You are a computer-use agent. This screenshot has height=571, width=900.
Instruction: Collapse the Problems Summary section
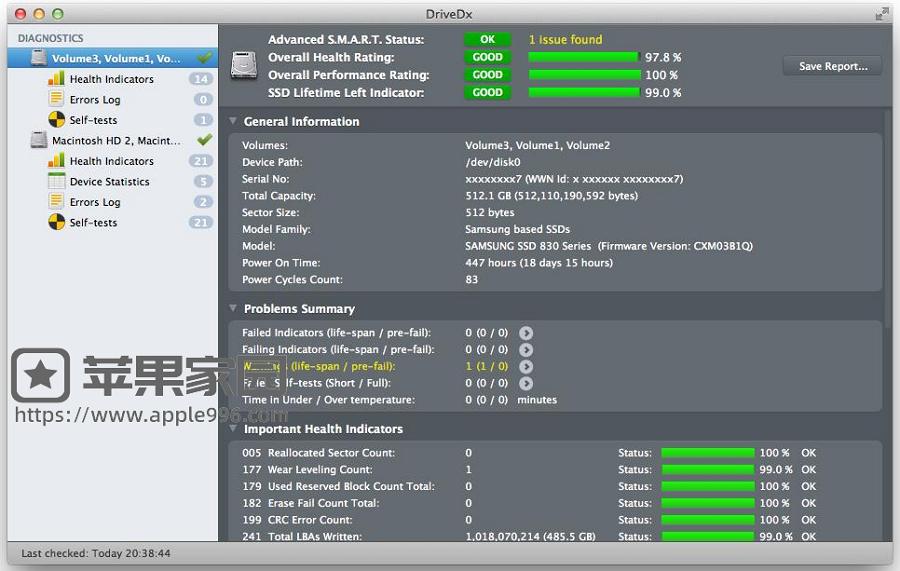click(x=233, y=308)
